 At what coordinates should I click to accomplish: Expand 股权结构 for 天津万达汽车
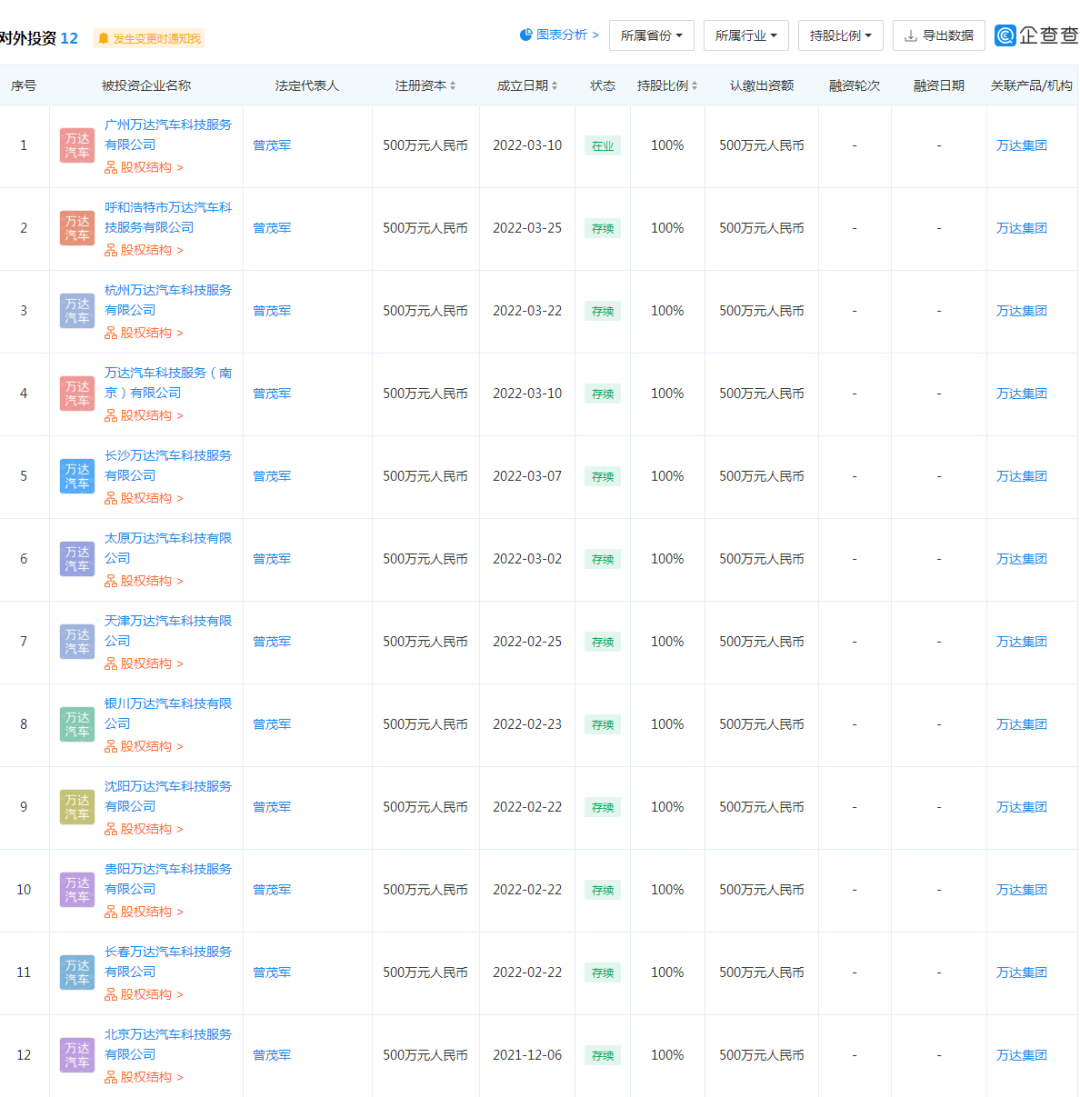144,663
